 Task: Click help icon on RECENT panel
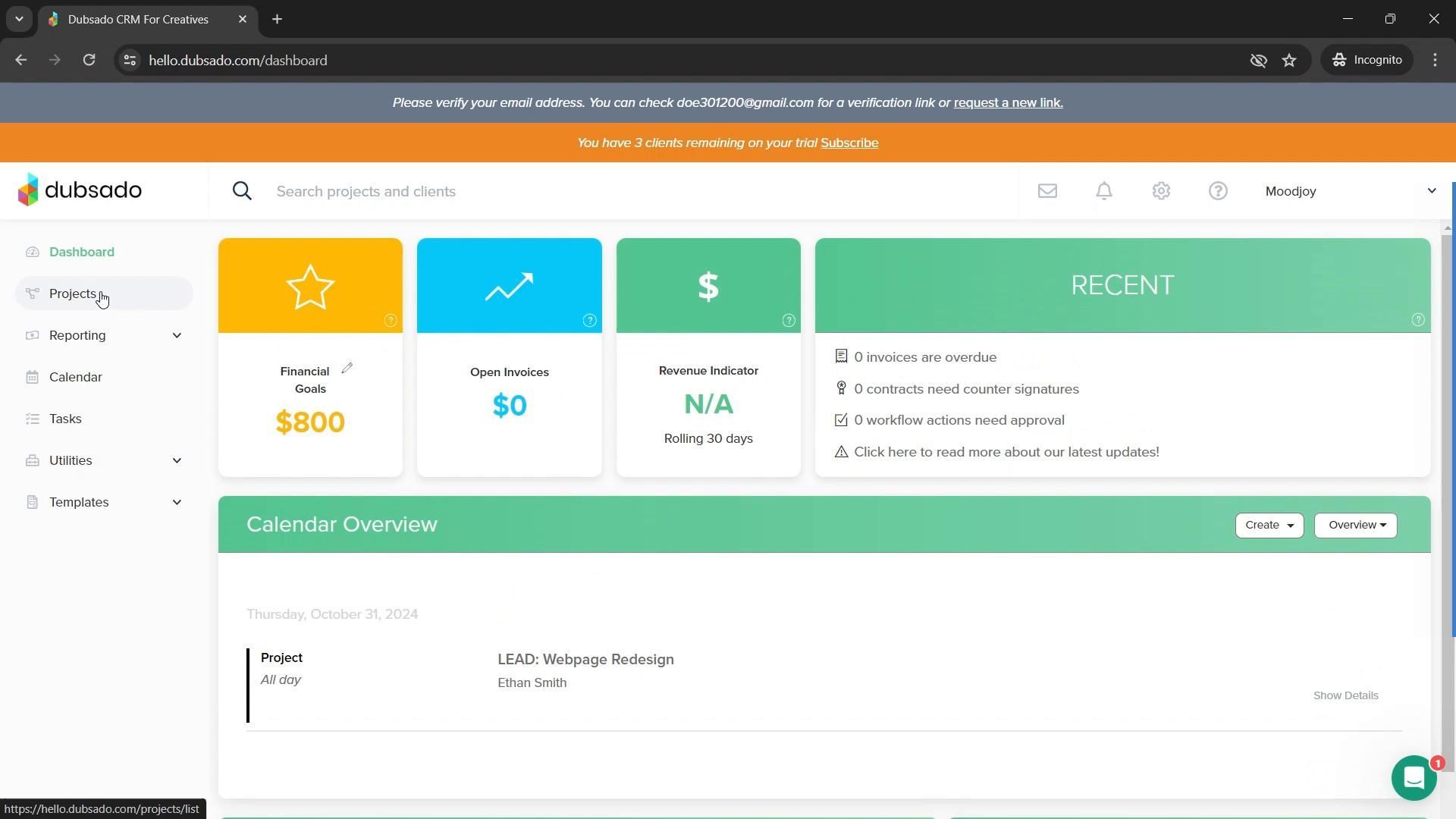click(1418, 320)
